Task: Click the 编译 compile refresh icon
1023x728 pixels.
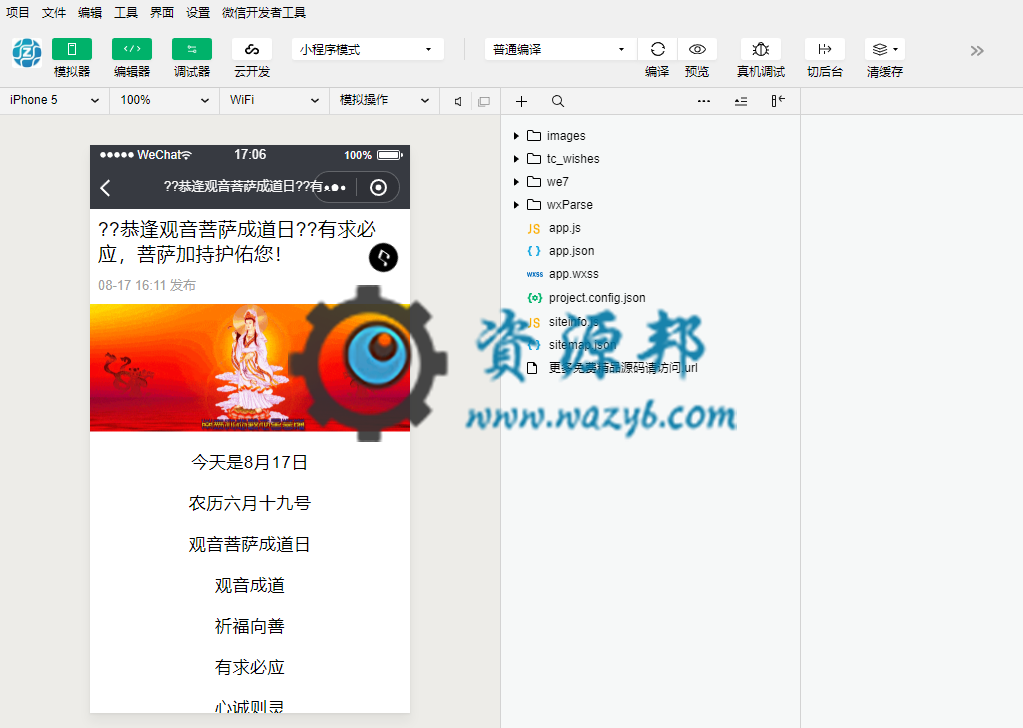Action: [x=658, y=49]
